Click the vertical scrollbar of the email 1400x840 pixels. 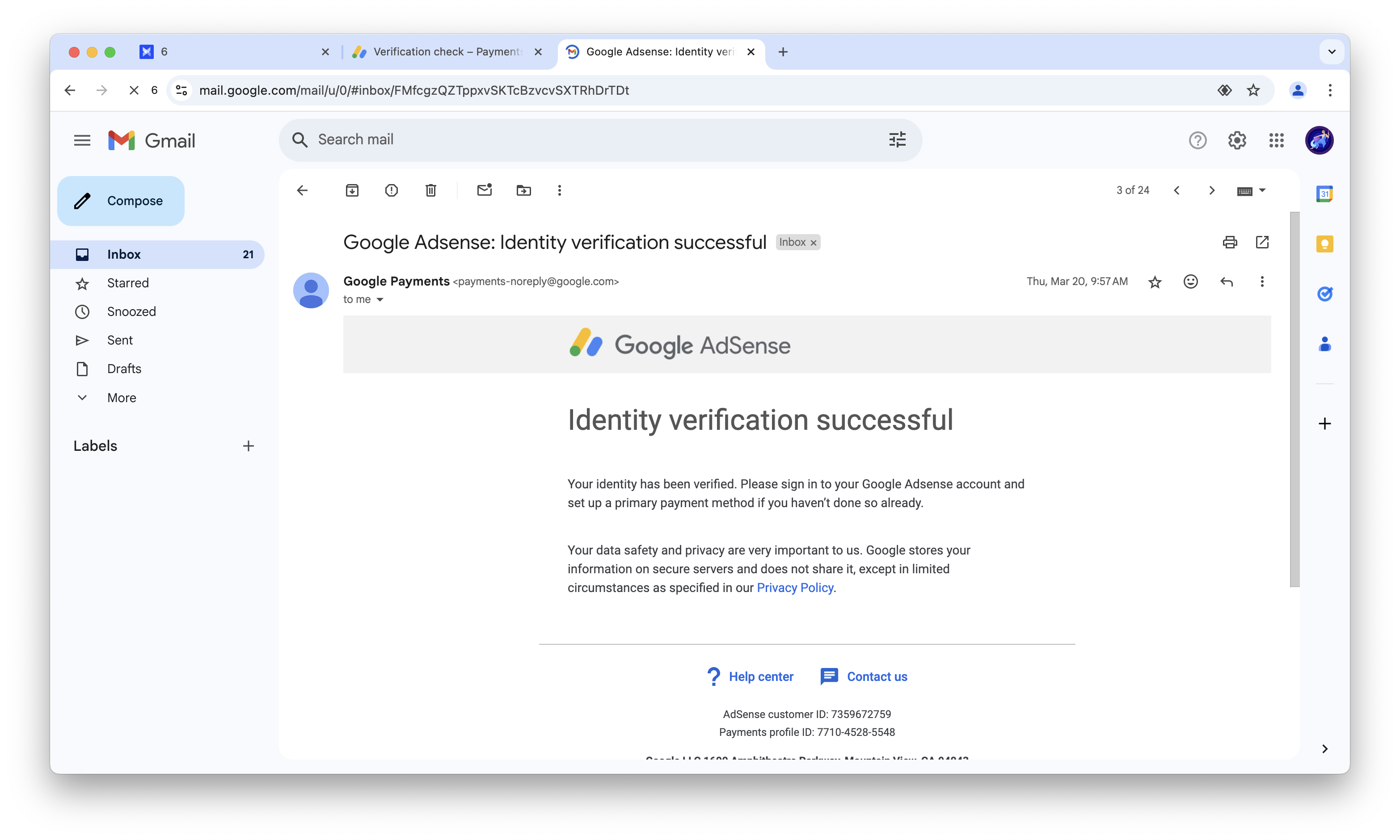point(1294,399)
